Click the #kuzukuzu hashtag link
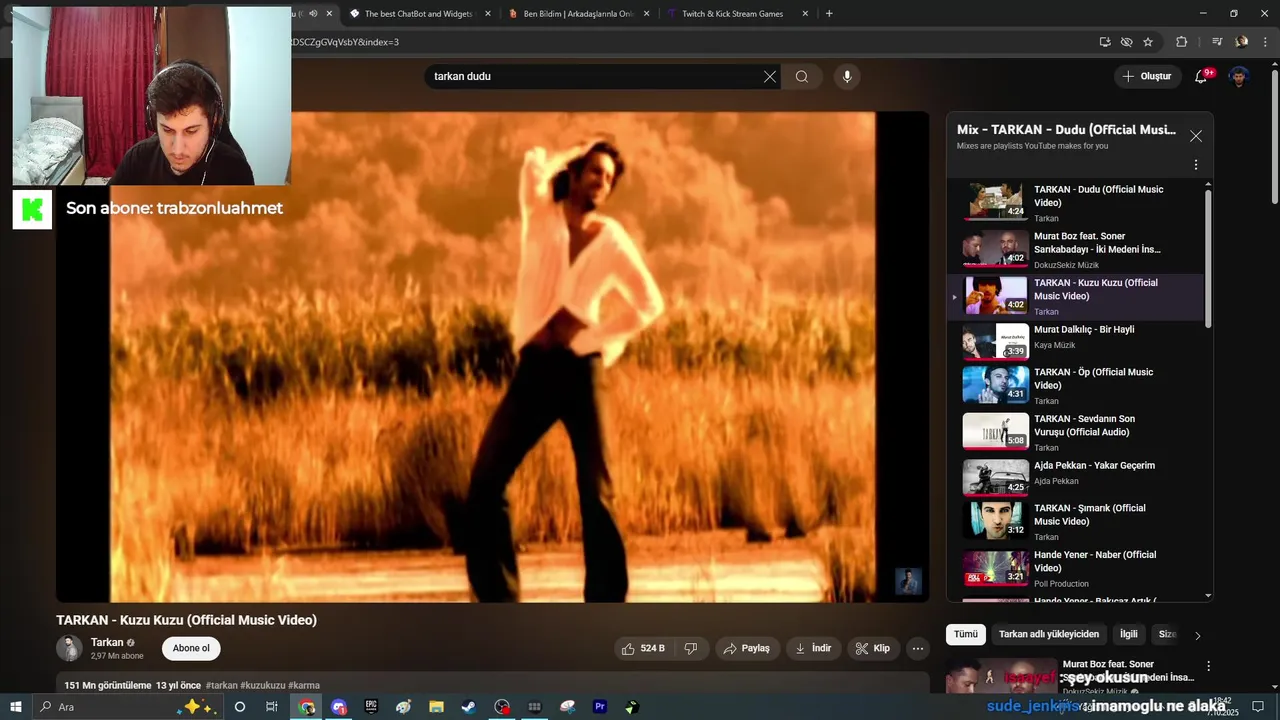 [x=263, y=686]
